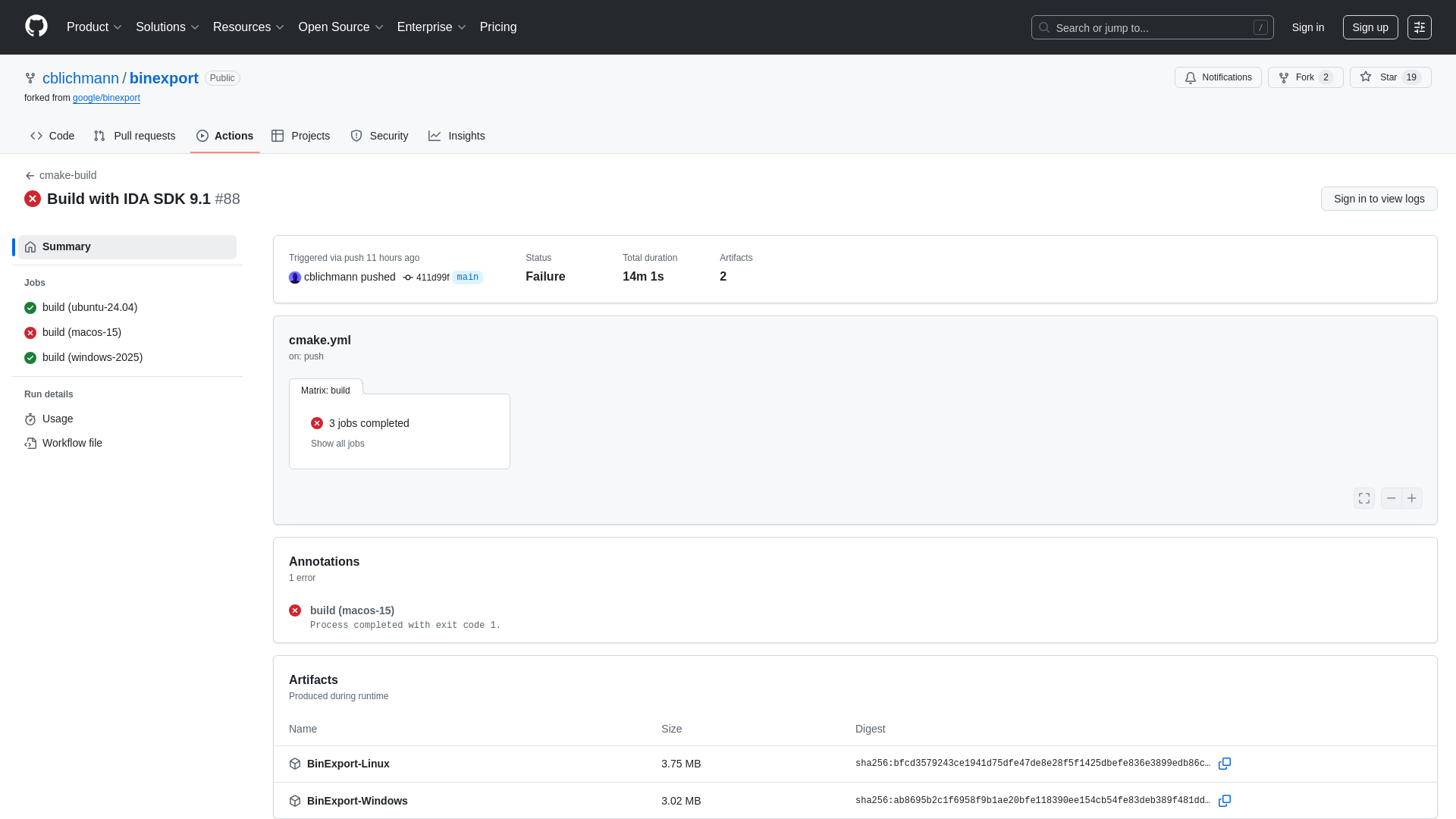The width and height of the screenshot is (1456, 819).
Task: Click the Windows sha256 digest text
Action: pyautogui.click(x=1033, y=801)
